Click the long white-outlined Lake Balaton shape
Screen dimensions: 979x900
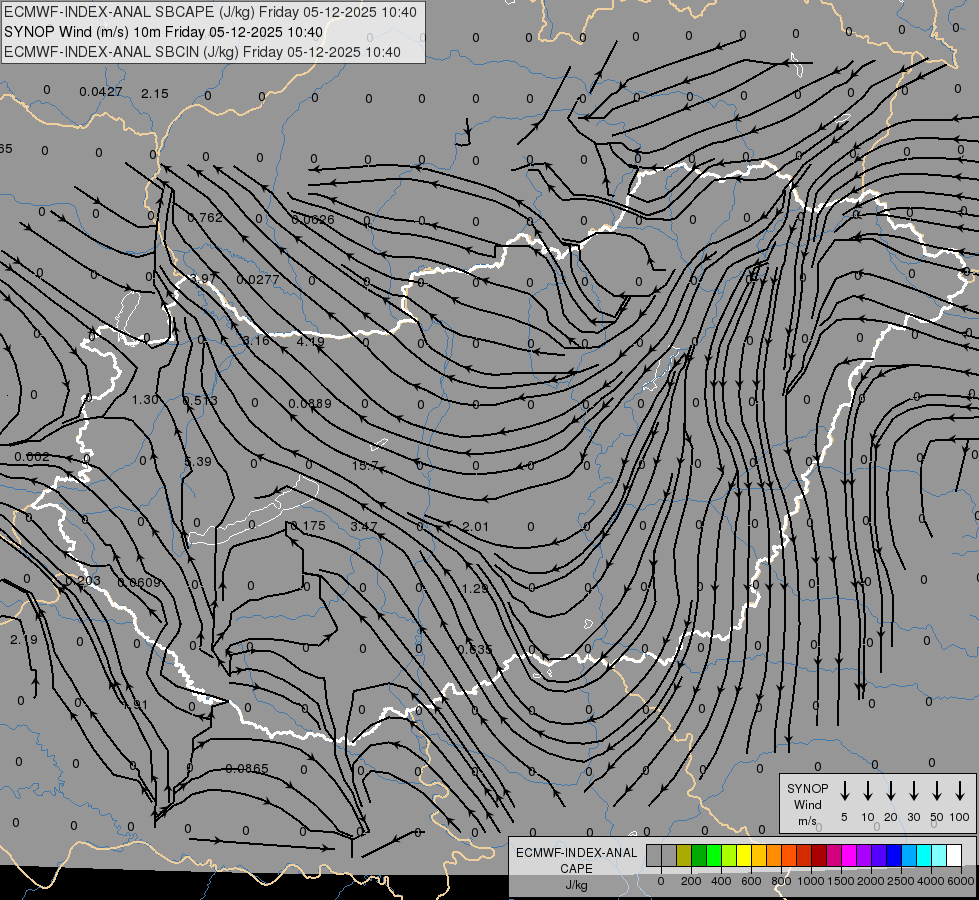[x=253, y=511]
